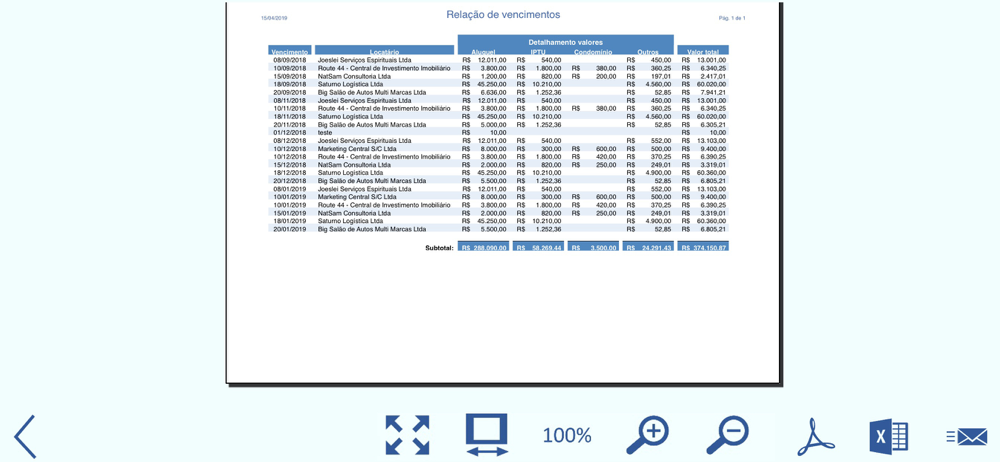Click the due date 08/09/2018
The height and width of the screenshot is (462, 1000).
(290, 60)
